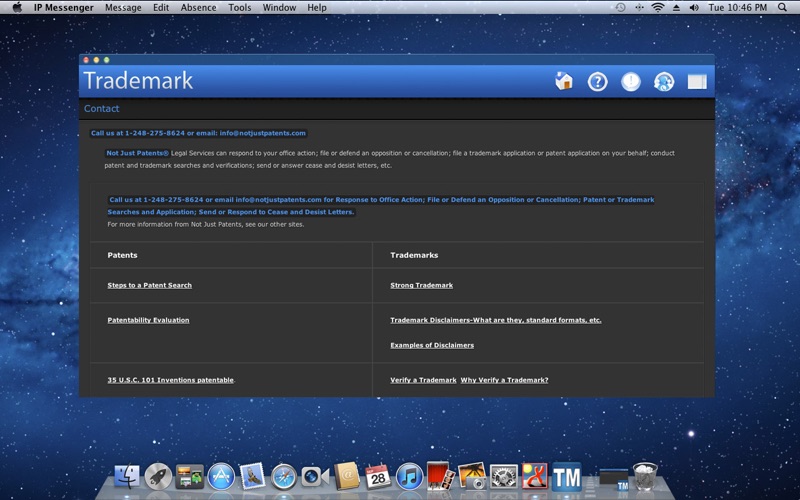The image size is (800, 500).
Task: Click the white panel icon in header
Action: (697, 82)
